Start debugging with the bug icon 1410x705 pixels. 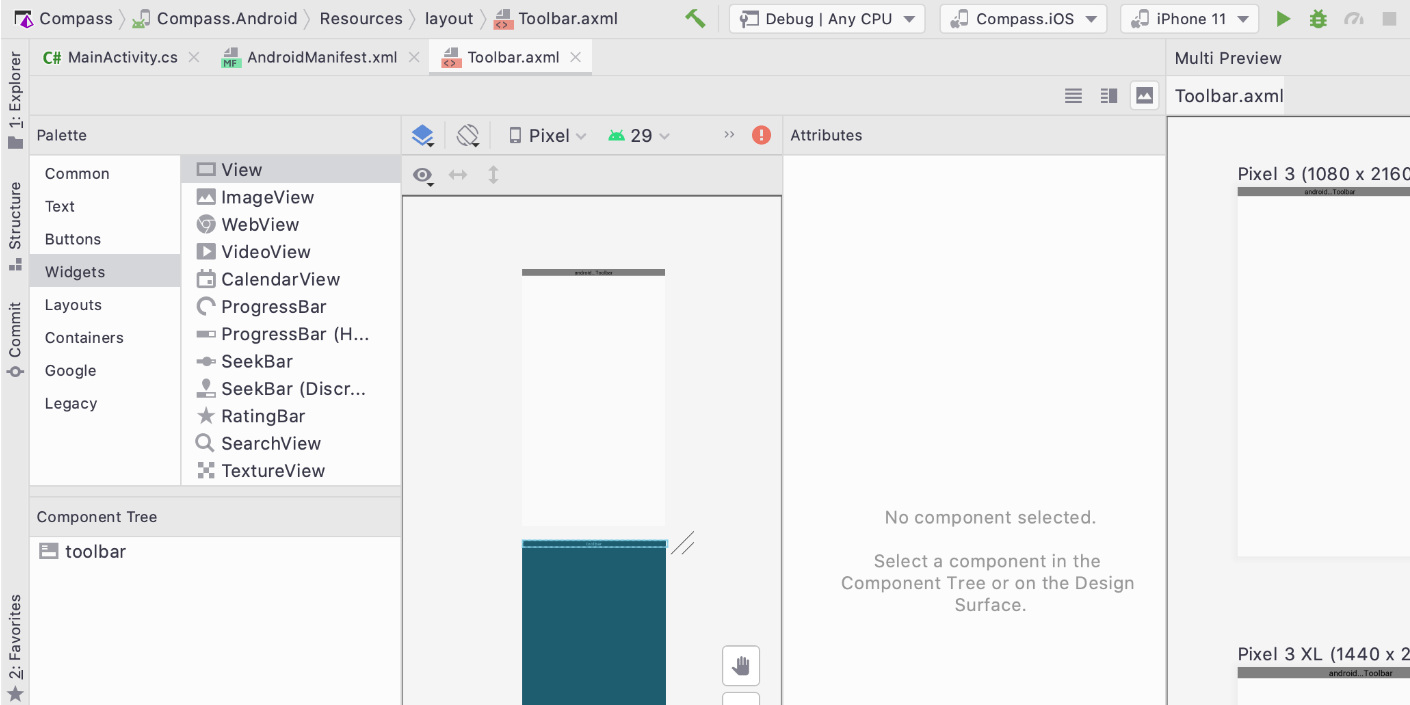1318,19
